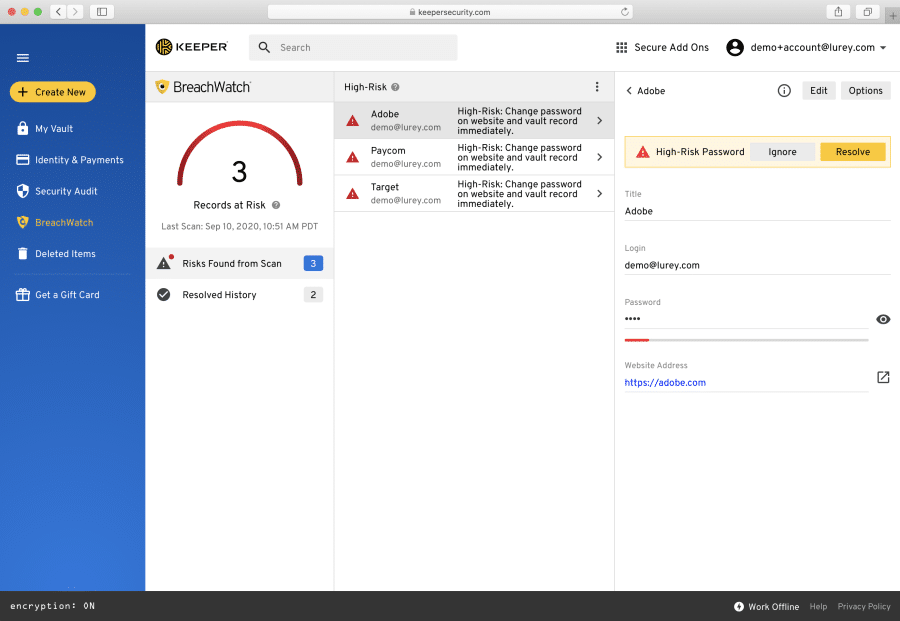Image resolution: width=900 pixels, height=621 pixels.
Task: Click the account avatar icon
Action: point(735,48)
